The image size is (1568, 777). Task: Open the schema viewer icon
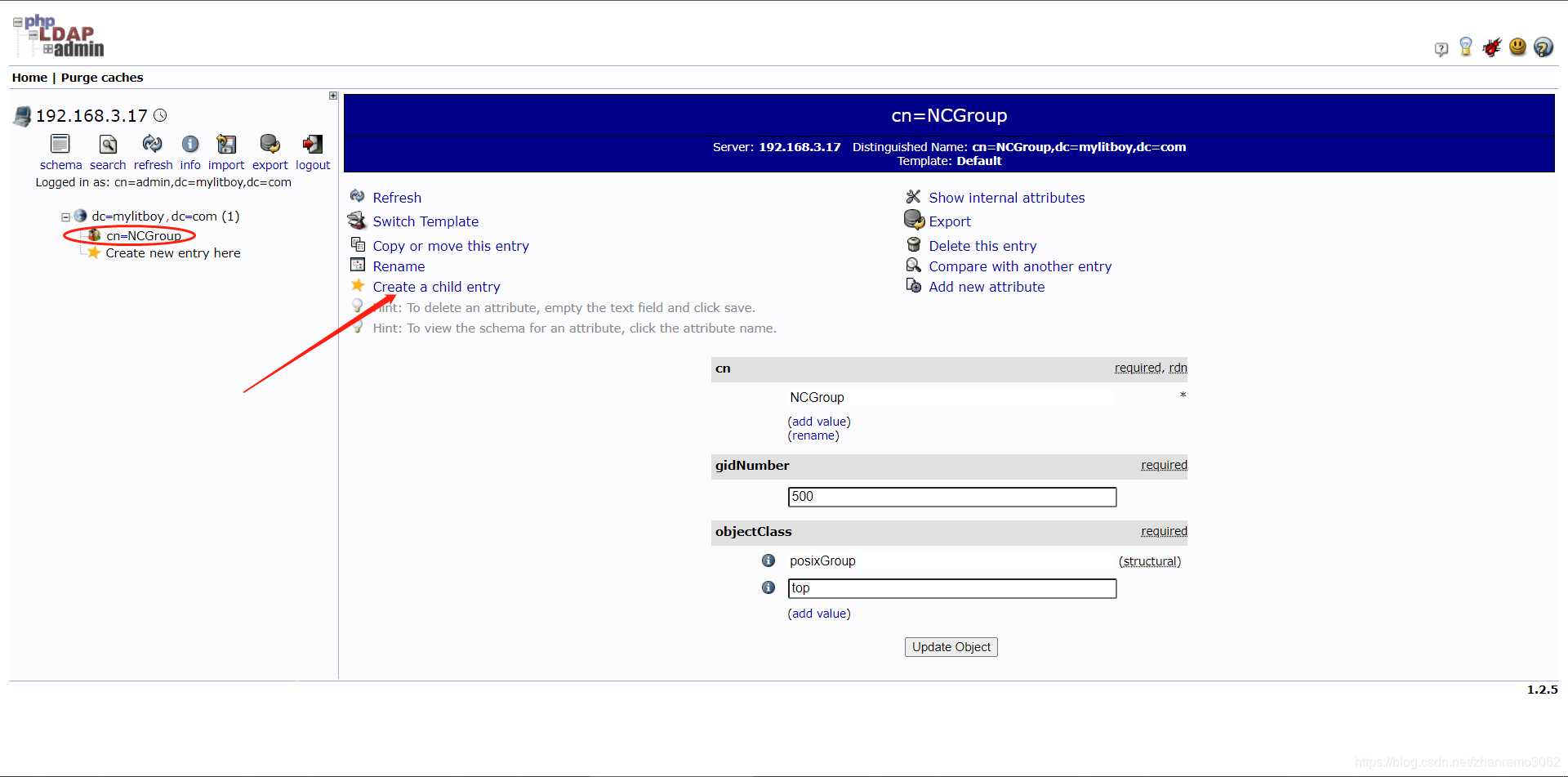pyautogui.click(x=60, y=144)
